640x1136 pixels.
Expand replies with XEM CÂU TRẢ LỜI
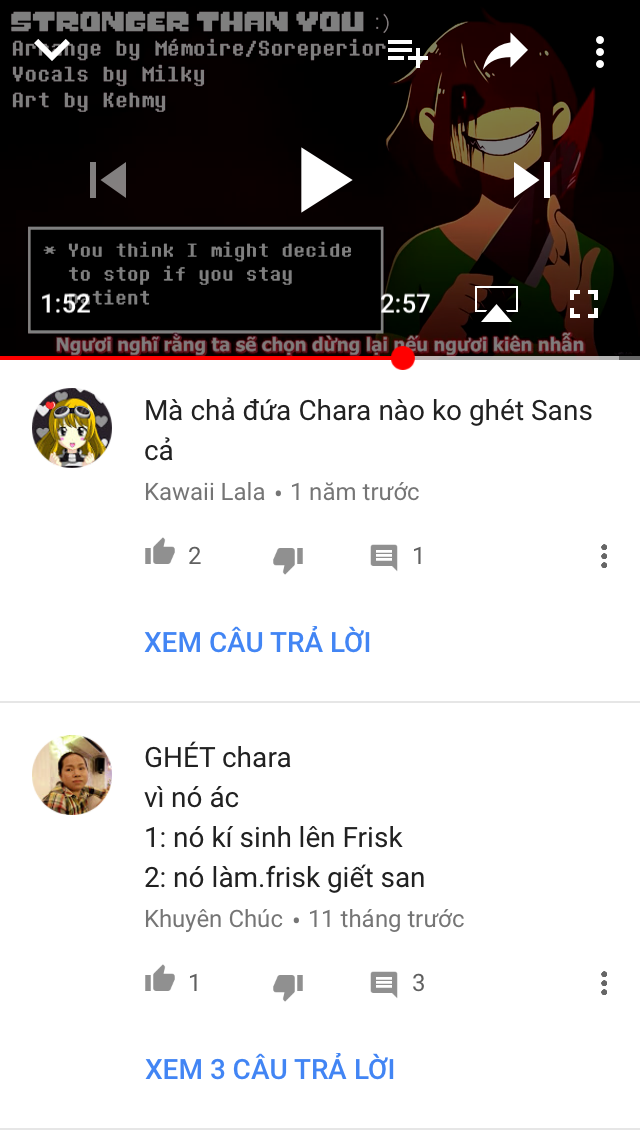(257, 643)
